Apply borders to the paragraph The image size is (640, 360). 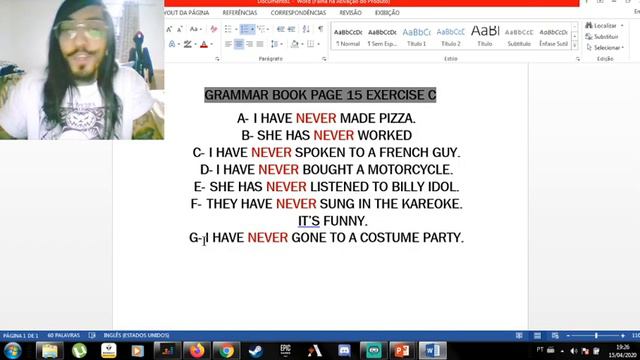[x=311, y=44]
